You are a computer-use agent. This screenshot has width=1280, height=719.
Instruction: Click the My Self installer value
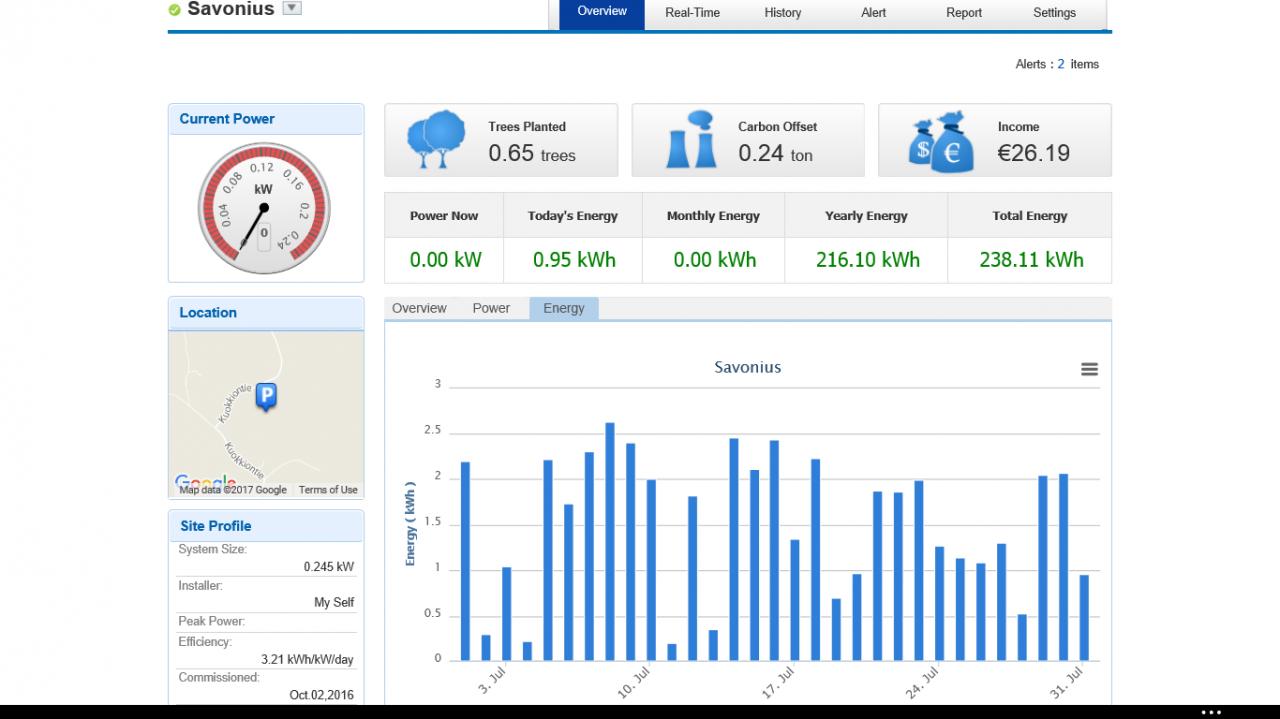[334, 603]
